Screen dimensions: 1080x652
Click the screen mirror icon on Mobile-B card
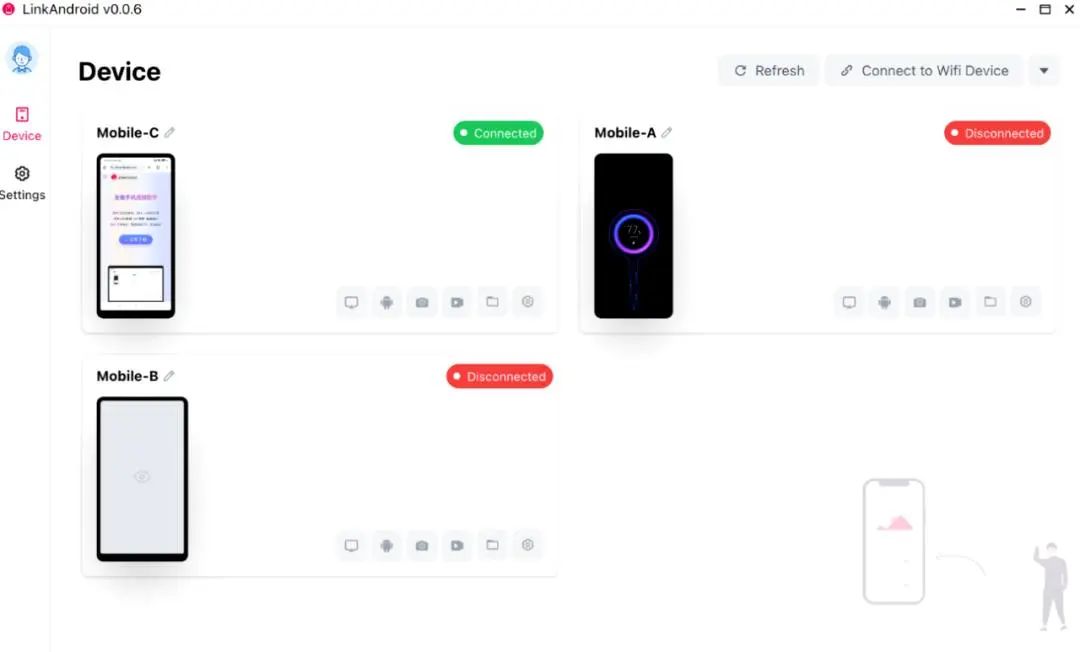pos(351,545)
